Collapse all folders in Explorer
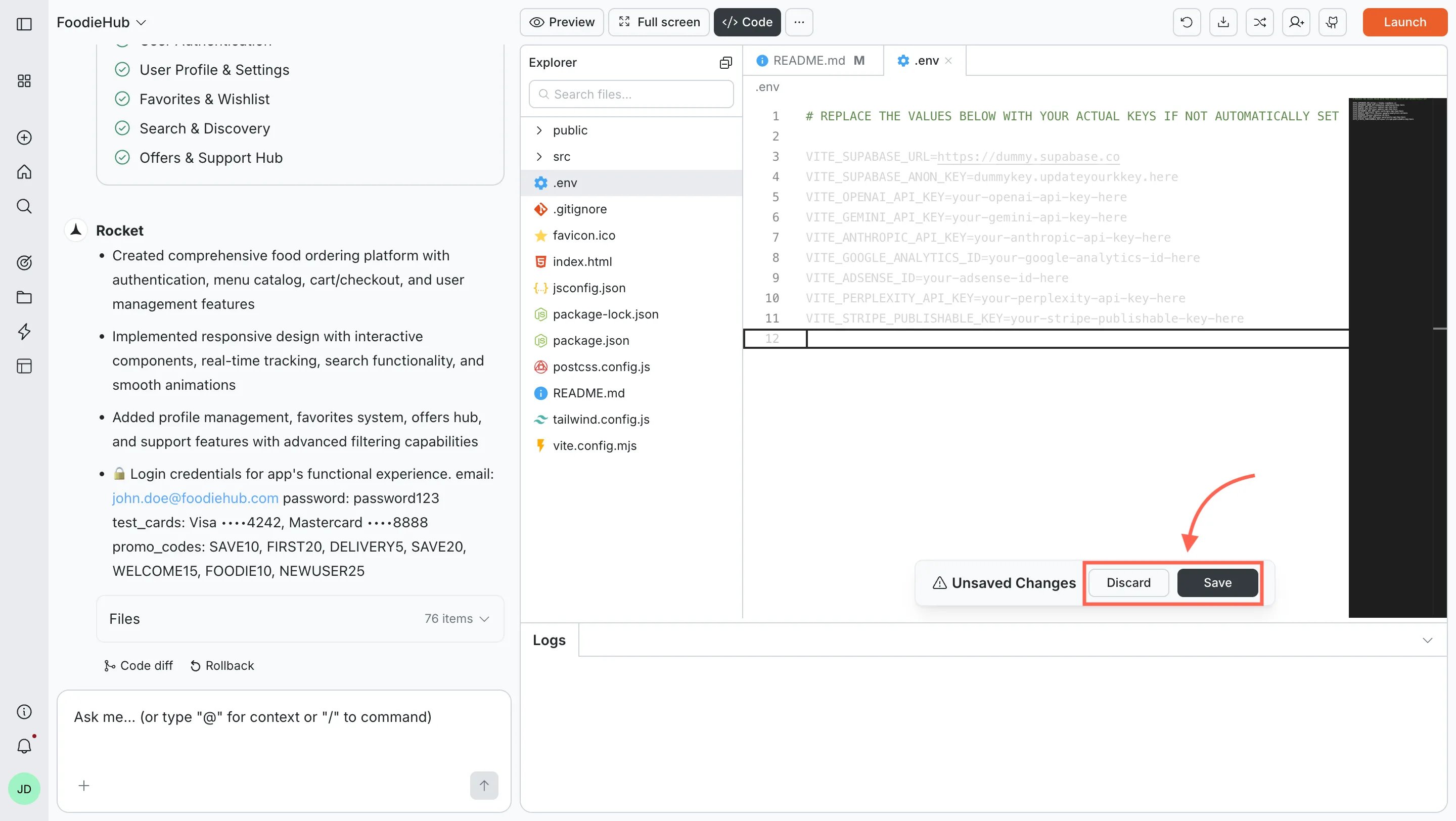The width and height of the screenshot is (1456, 821). point(726,63)
